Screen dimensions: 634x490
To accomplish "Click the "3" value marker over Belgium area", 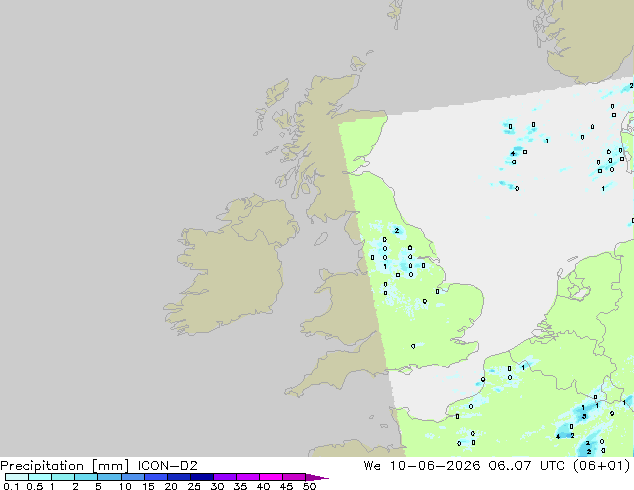I will click(584, 417).
